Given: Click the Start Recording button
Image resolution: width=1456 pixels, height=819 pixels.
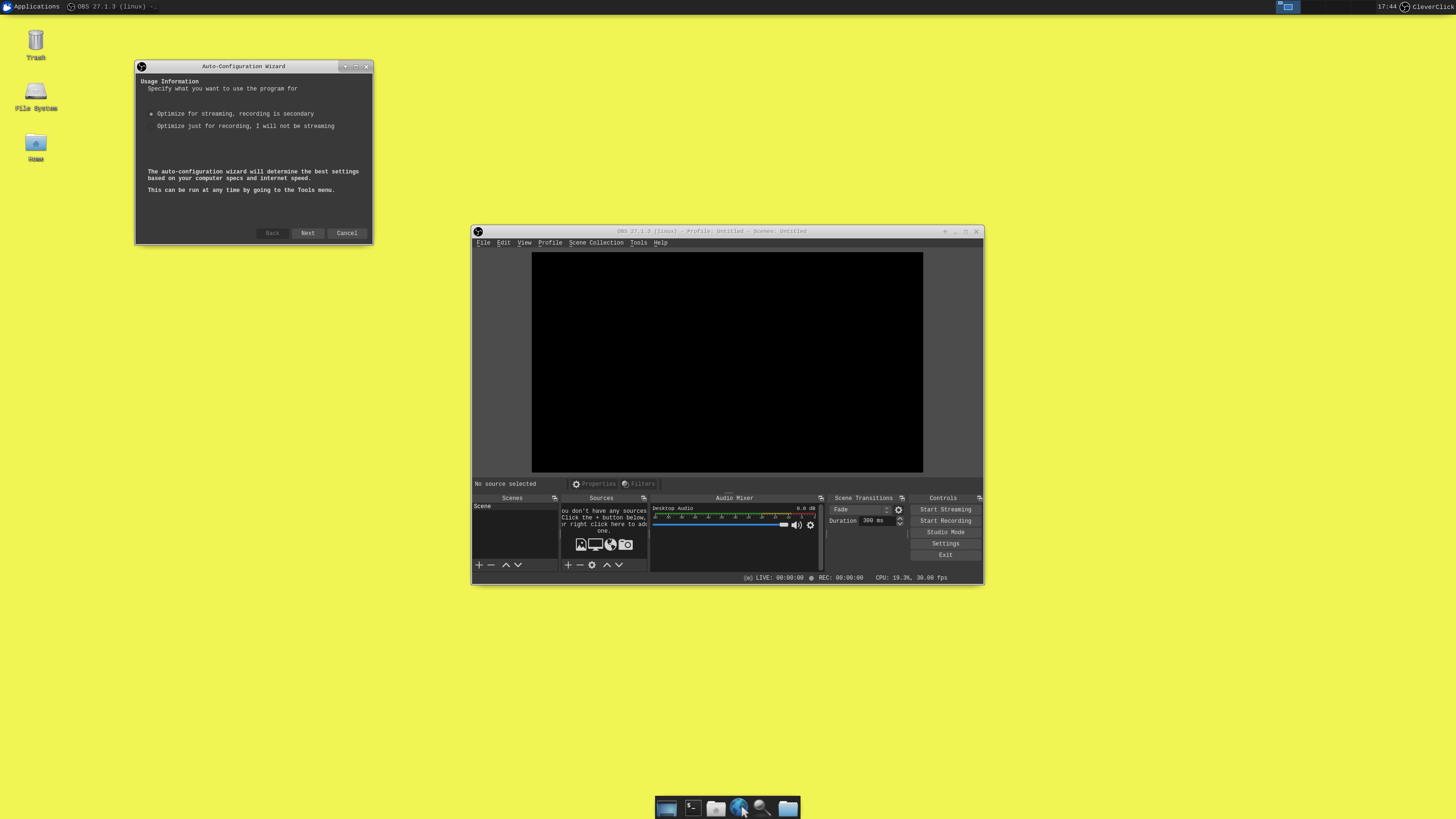Looking at the screenshot, I should [945, 521].
